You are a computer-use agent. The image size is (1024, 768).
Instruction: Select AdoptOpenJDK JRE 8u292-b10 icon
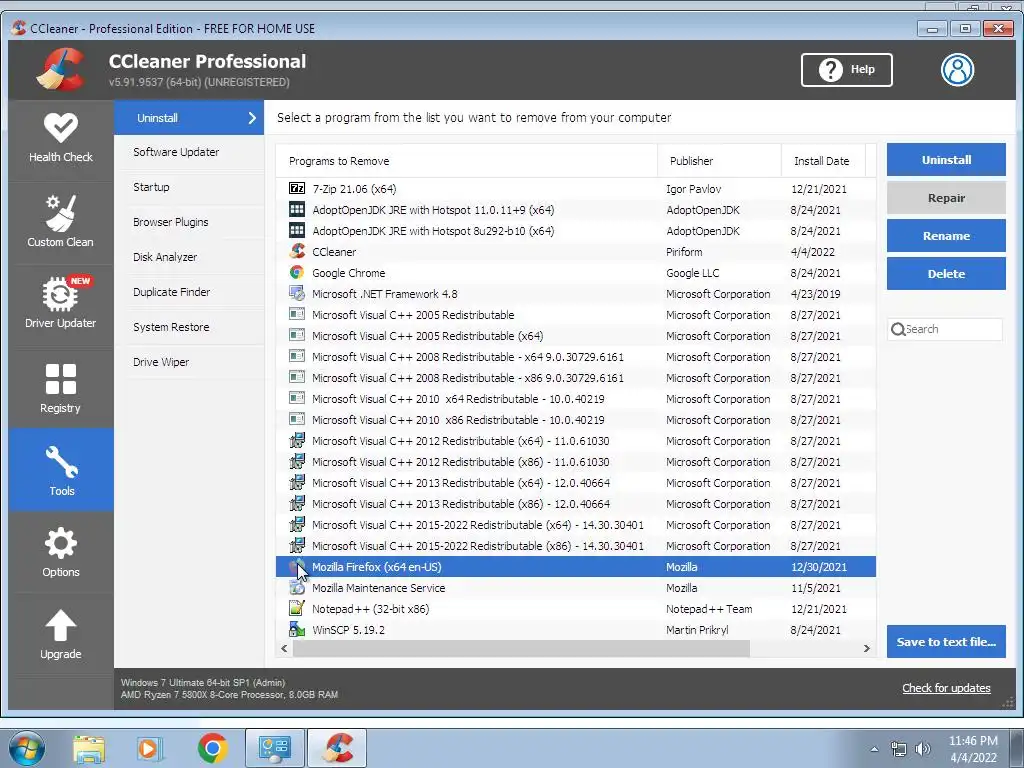pos(297,231)
